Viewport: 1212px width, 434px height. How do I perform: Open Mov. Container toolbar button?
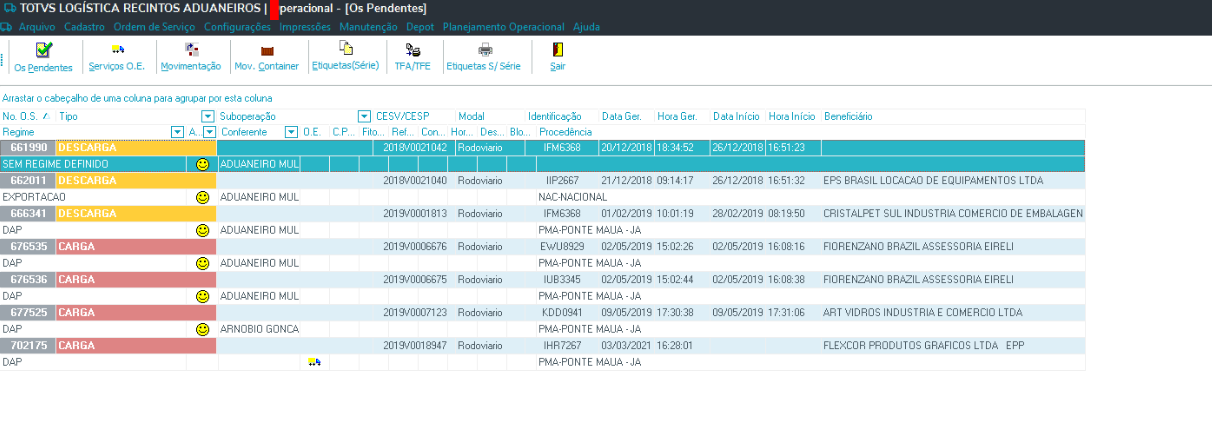pos(266,57)
